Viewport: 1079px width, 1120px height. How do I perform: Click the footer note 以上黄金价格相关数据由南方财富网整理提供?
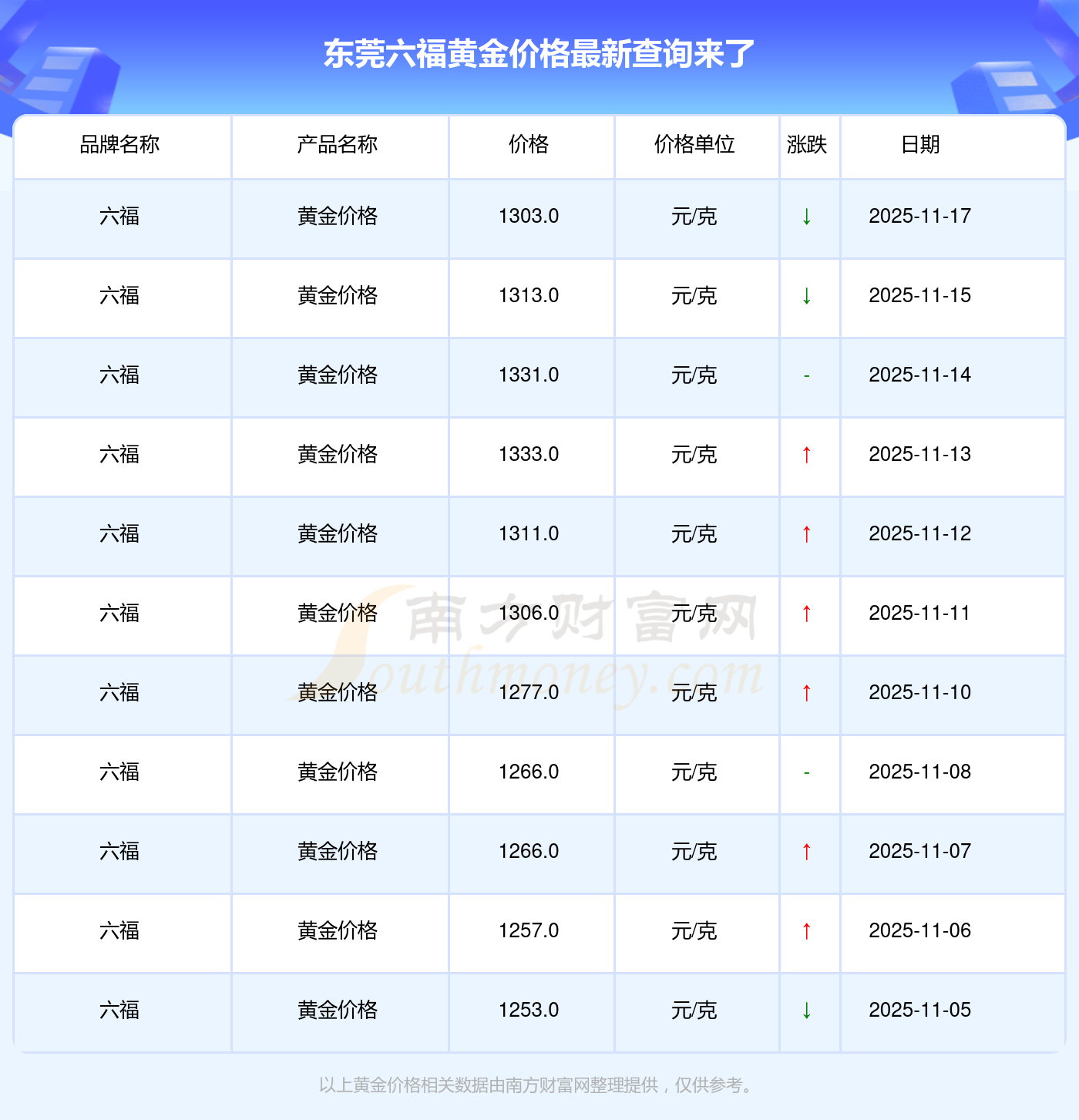coord(489,1085)
